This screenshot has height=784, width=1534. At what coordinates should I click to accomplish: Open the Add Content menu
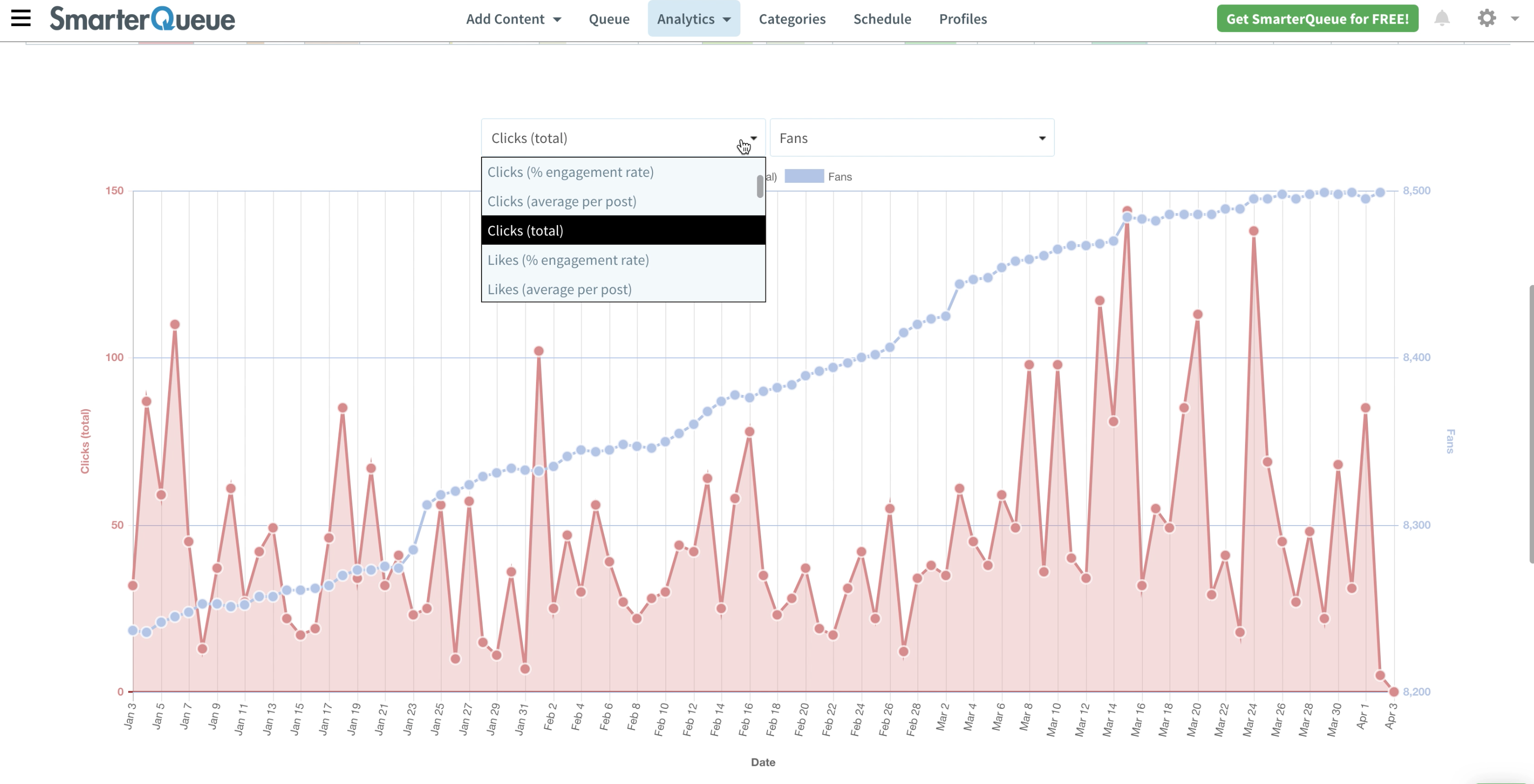pyautogui.click(x=513, y=19)
